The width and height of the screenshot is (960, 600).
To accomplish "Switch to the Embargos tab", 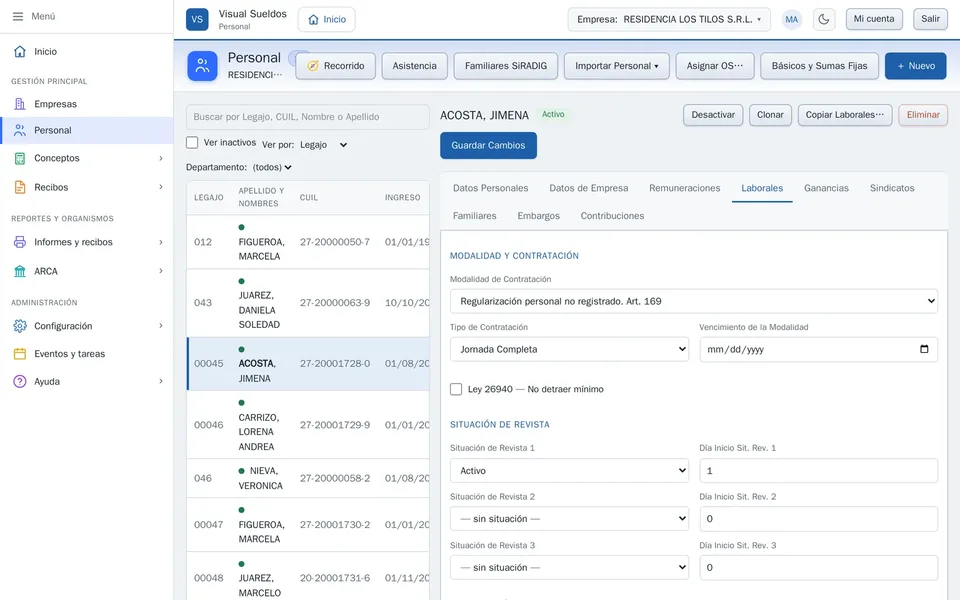I will coord(538,216).
